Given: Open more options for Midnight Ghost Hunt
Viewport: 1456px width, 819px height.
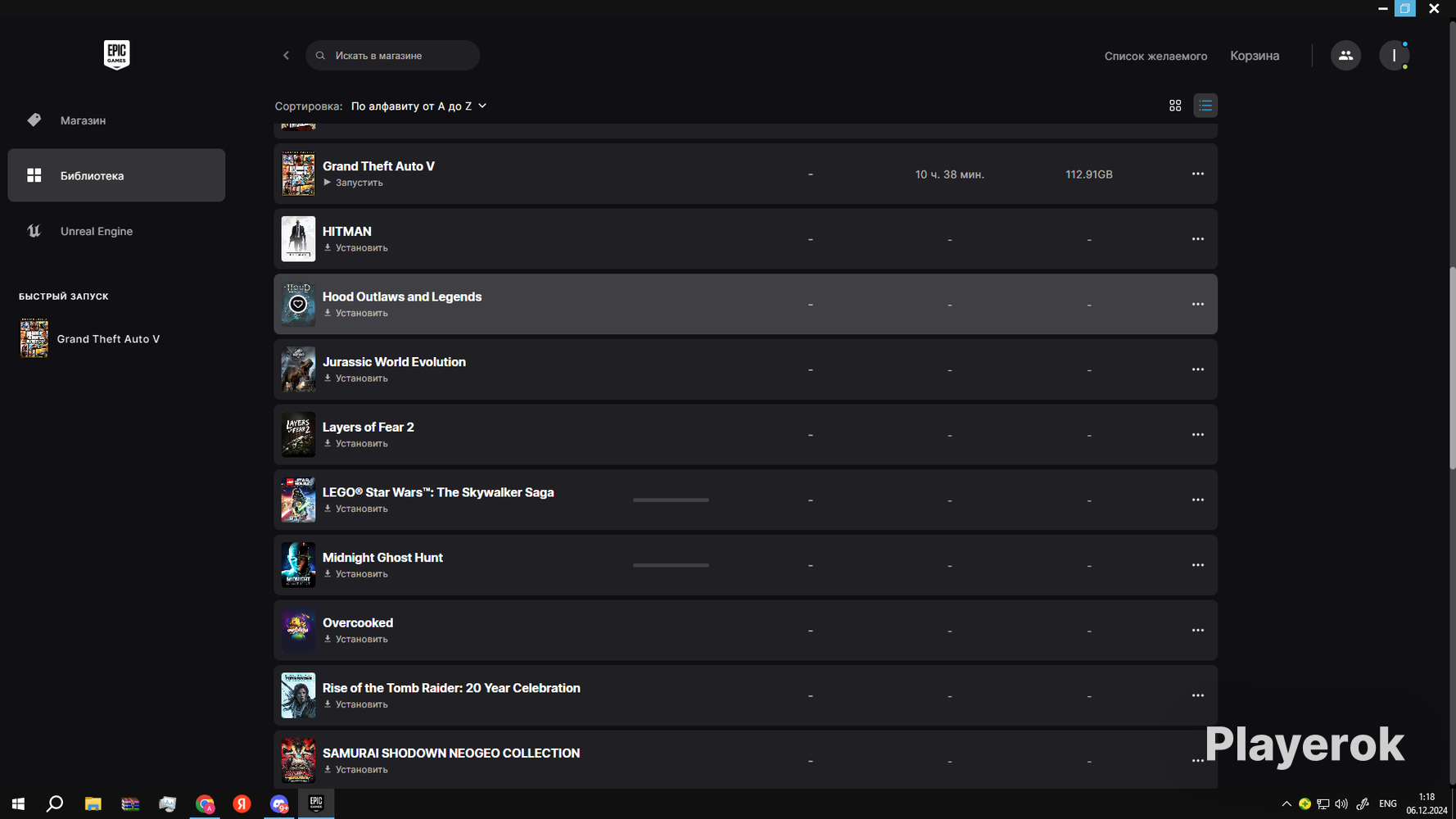Looking at the screenshot, I should (1198, 565).
